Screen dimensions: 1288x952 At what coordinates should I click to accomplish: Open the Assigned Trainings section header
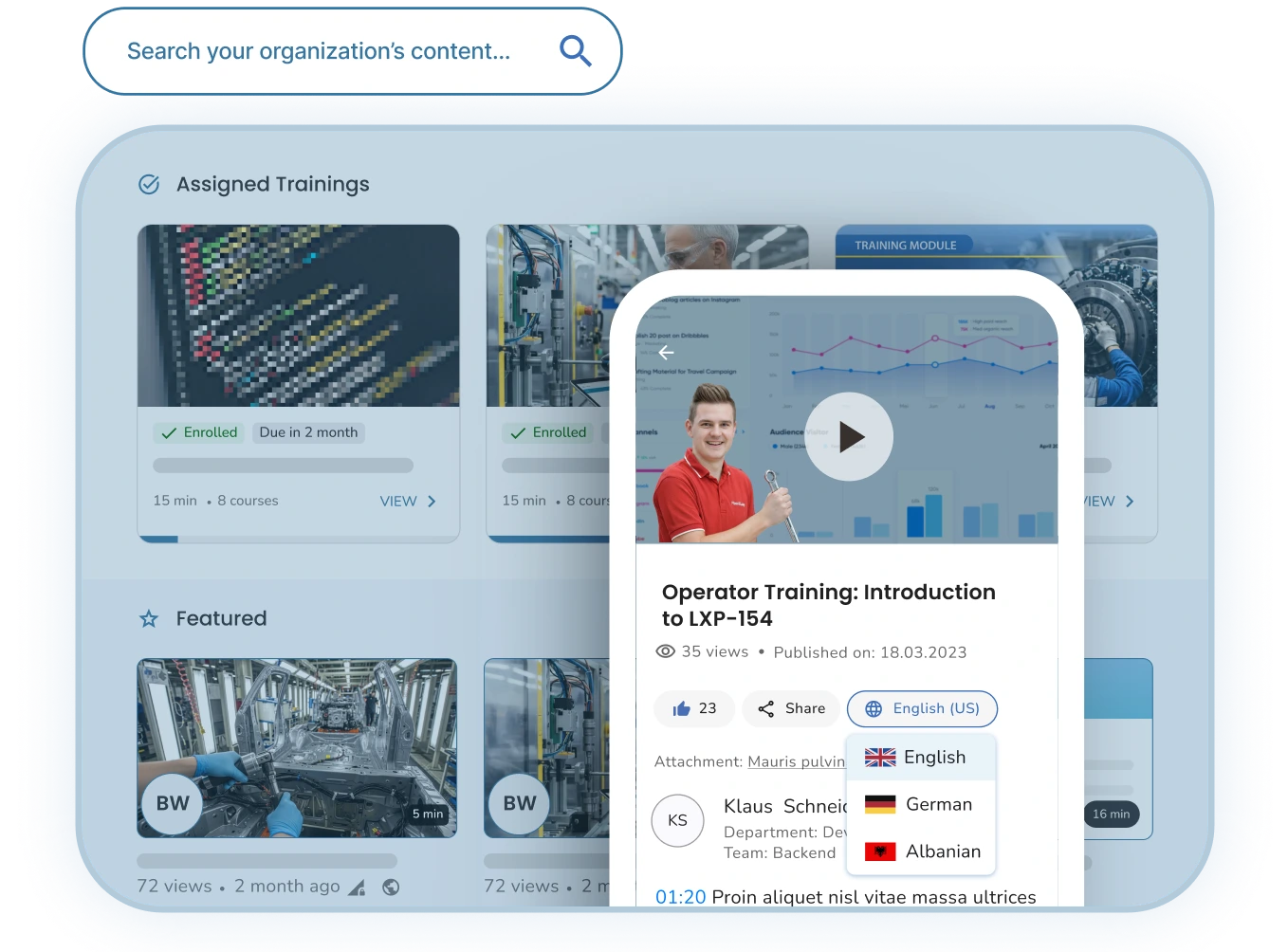tap(272, 183)
